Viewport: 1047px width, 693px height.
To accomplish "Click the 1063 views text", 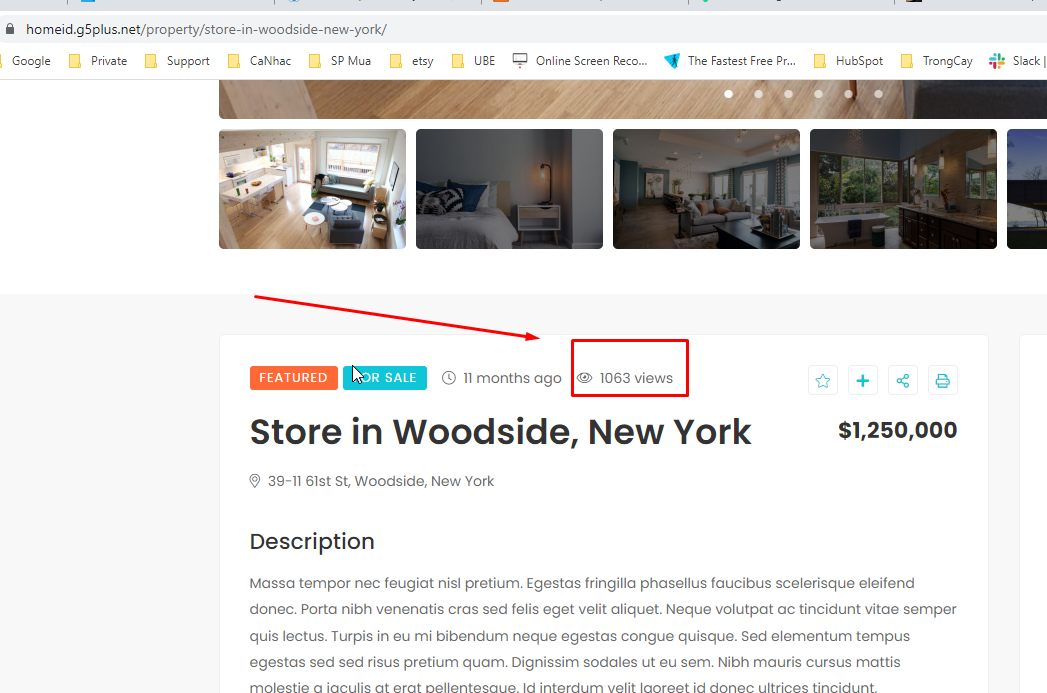I will [x=636, y=378].
